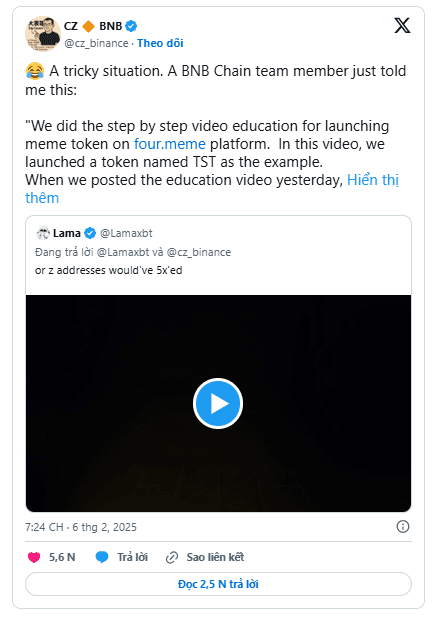Open the tweet timestamp 7:24 CH
The image size is (439, 625).
(44, 527)
